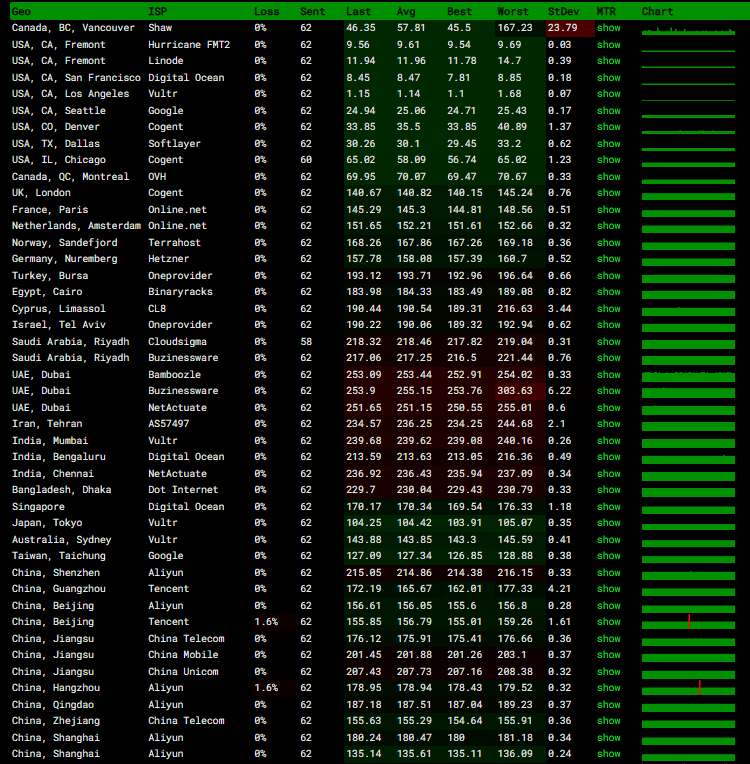Open MTR for Riyadh Cloudsigma row
This screenshot has height=764, width=750.
(x=609, y=342)
